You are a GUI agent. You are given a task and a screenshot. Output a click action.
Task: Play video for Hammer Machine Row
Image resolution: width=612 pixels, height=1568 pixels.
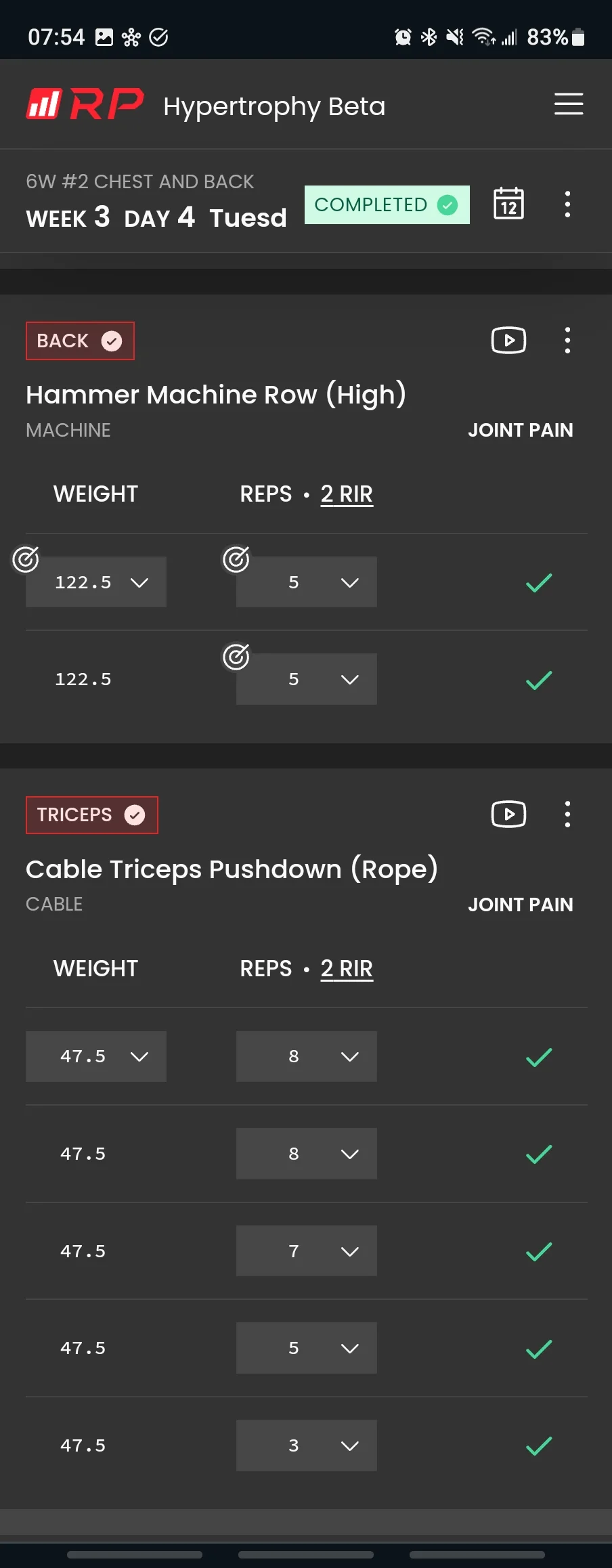click(508, 341)
